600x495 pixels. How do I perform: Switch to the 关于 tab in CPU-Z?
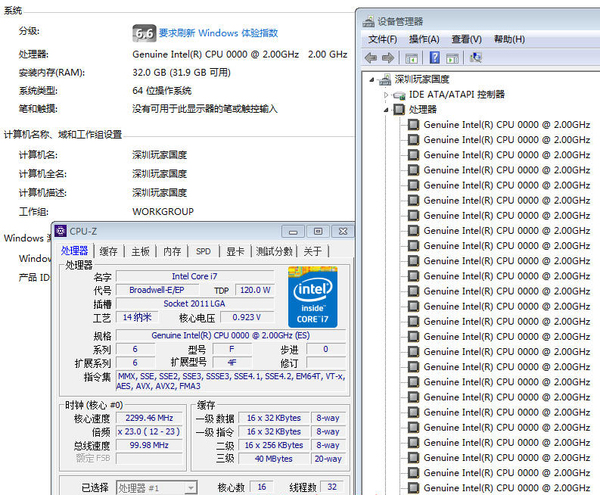(x=313, y=251)
